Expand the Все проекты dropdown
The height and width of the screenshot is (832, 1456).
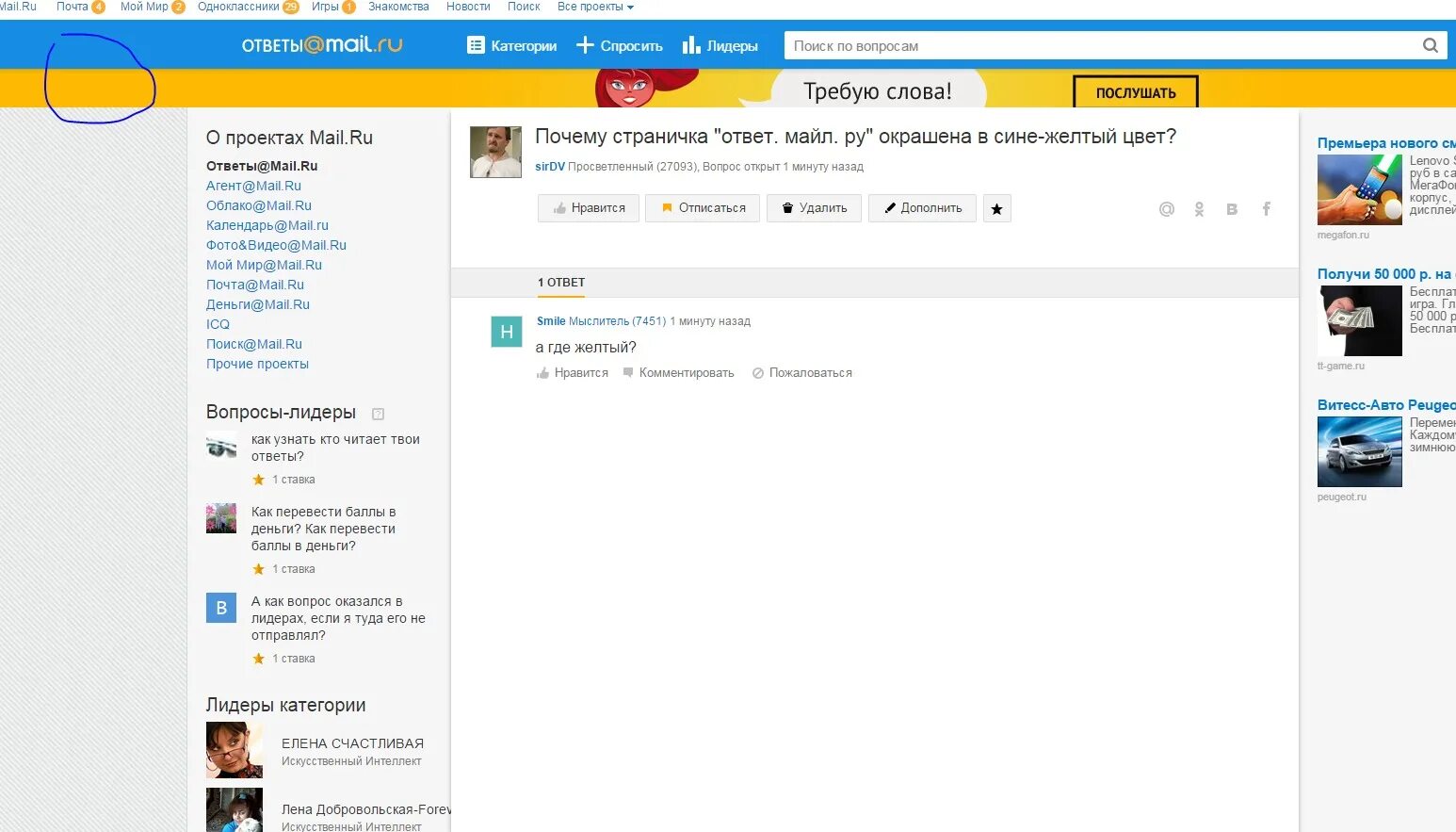tap(595, 7)
